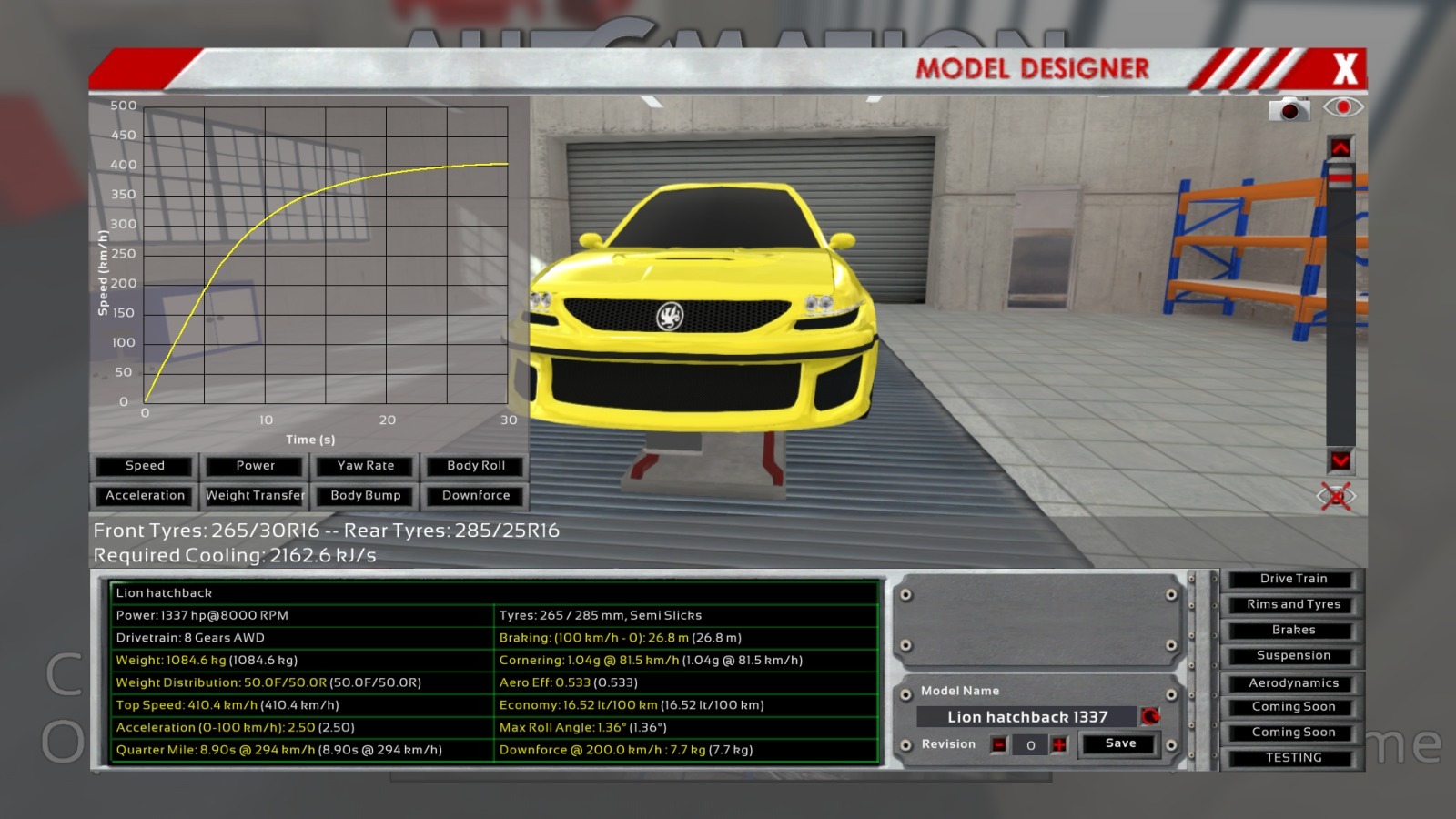Go to the Suspension tab
1456x819 pixels.
click(1293, 655)
